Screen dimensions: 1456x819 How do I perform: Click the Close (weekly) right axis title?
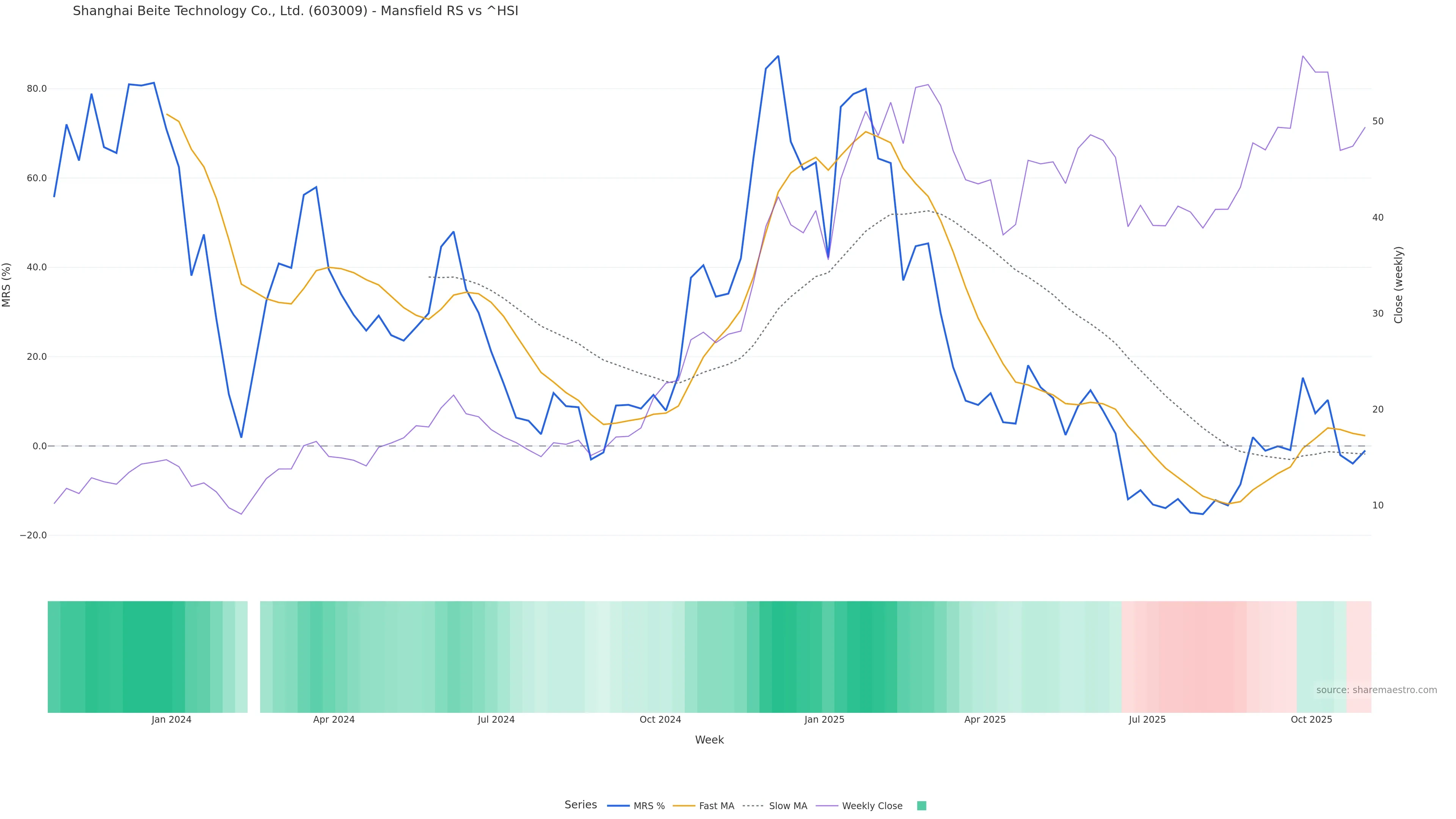click(x=1398, y=285)
